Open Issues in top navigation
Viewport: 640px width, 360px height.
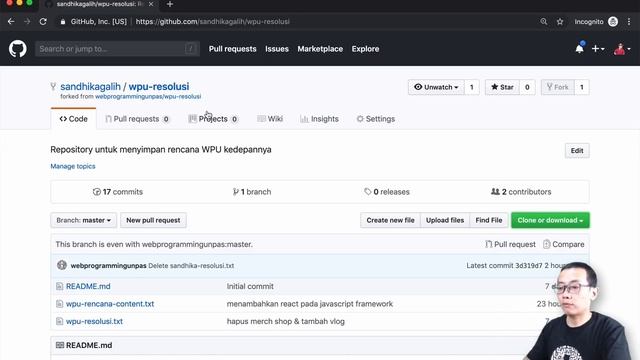(277, 49)
